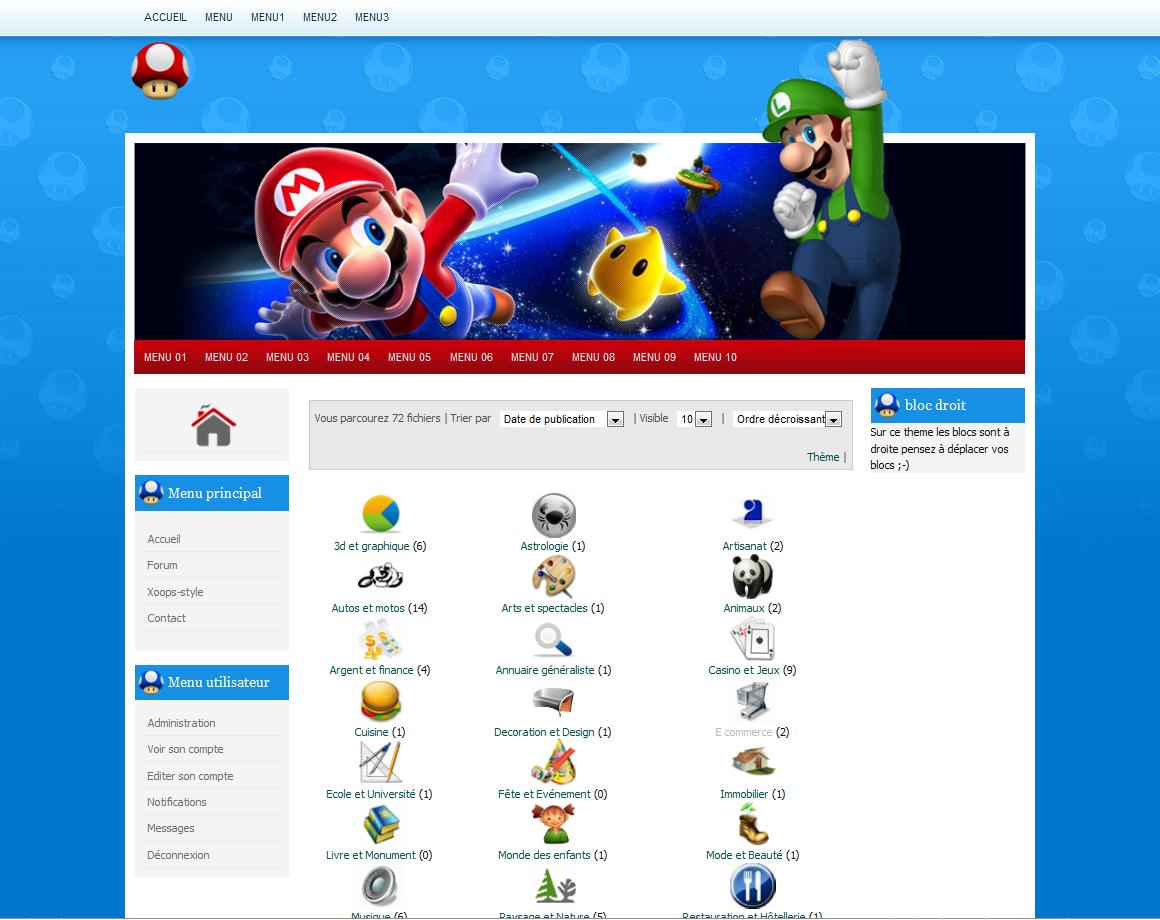Open the Restauration fork and knife icon

(x=752, y=886)
